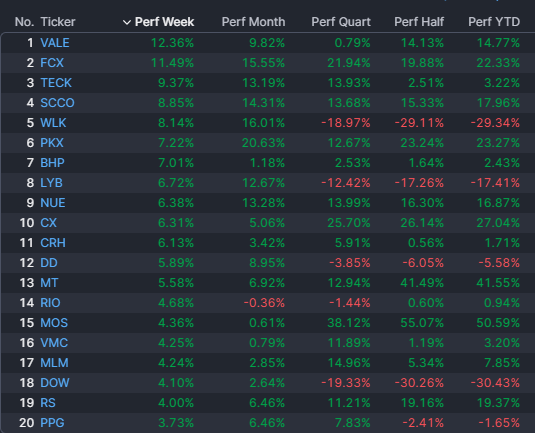The height and width of the screenshot is (433, 535).
Task: Sort table by Perf YTD header
Action: click(x=494, y=22)
